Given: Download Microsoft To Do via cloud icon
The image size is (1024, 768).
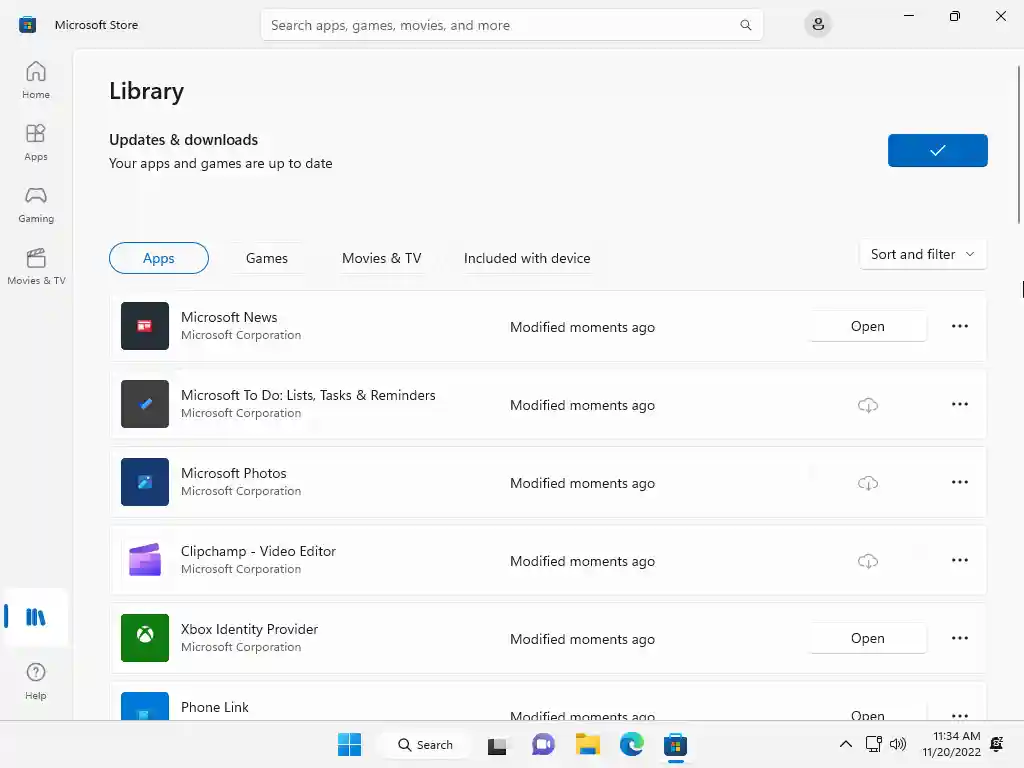Looking at the screenshot, I should coord(868,405).
